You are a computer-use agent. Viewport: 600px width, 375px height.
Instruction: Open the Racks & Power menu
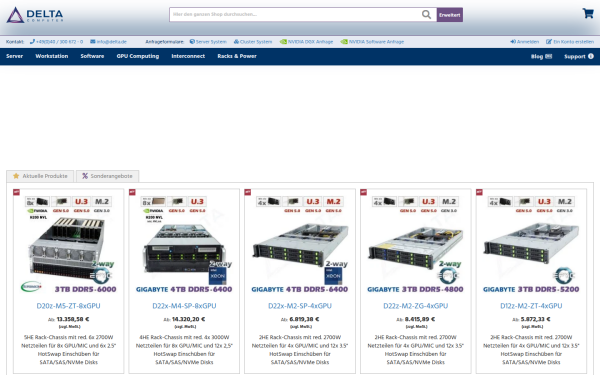(237, 56)
